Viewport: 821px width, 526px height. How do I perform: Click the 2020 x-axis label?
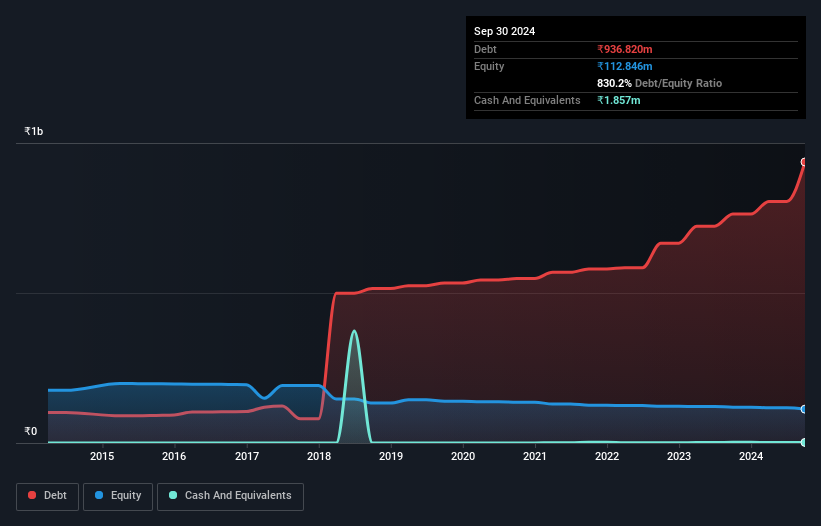coord(463,456)
